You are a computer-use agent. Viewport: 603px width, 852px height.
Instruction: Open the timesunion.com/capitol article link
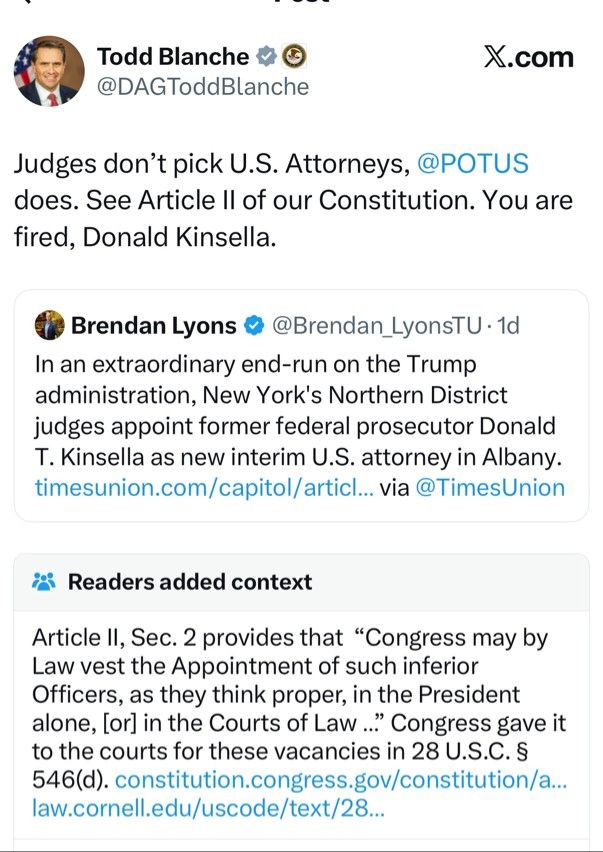point(204,487)
